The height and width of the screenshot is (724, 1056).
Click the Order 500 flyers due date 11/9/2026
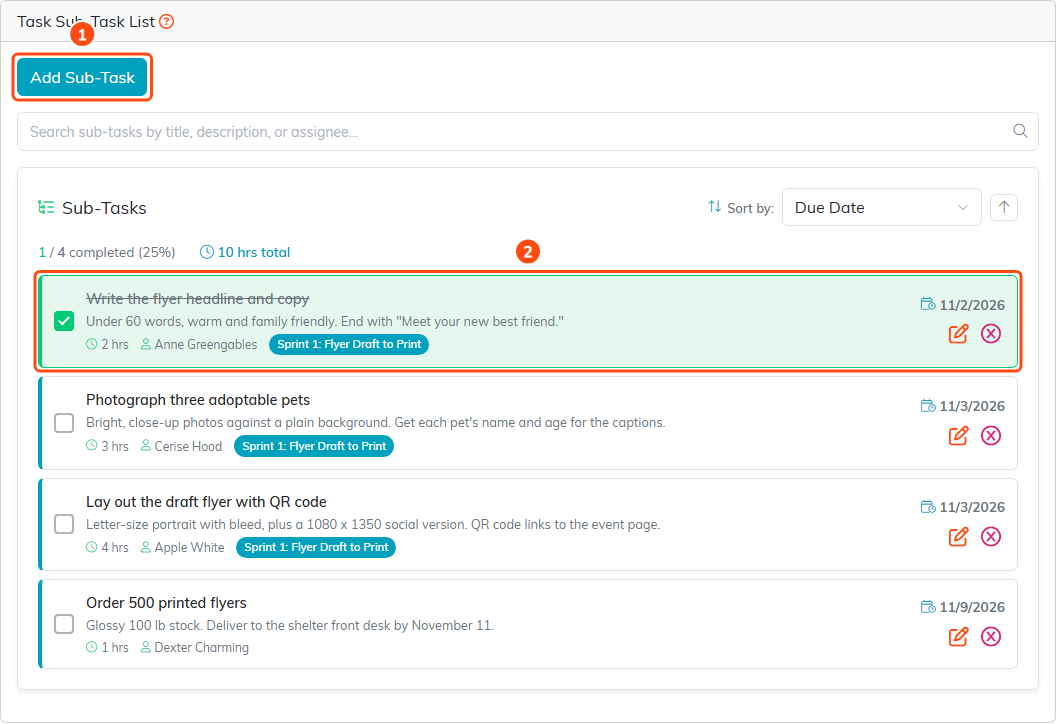click(972, 607)
